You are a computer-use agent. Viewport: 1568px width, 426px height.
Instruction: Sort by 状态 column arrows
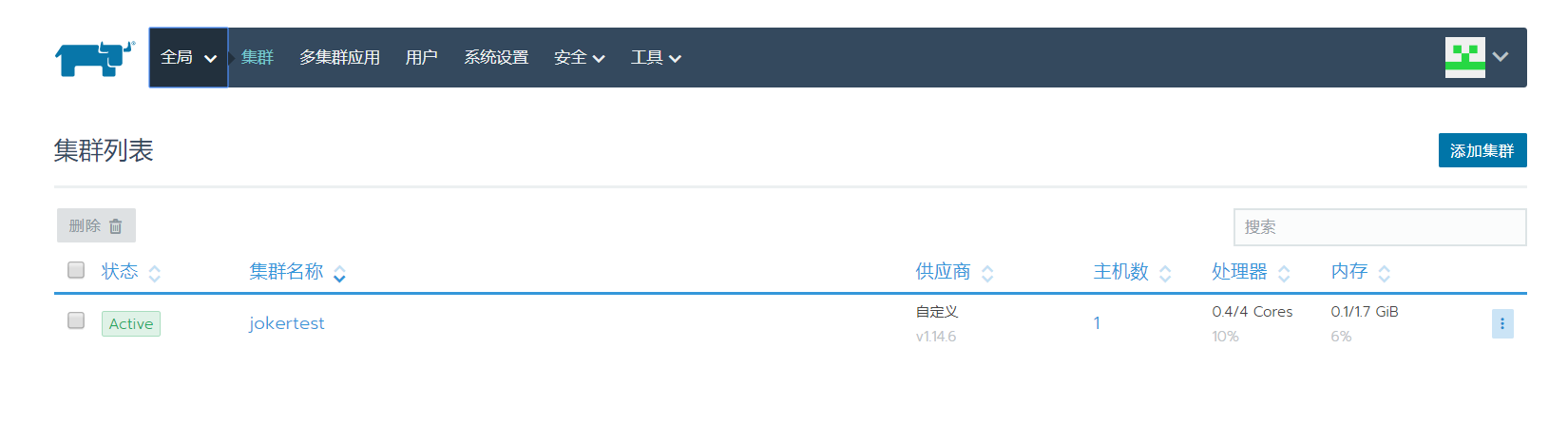(x=155, y=274)
